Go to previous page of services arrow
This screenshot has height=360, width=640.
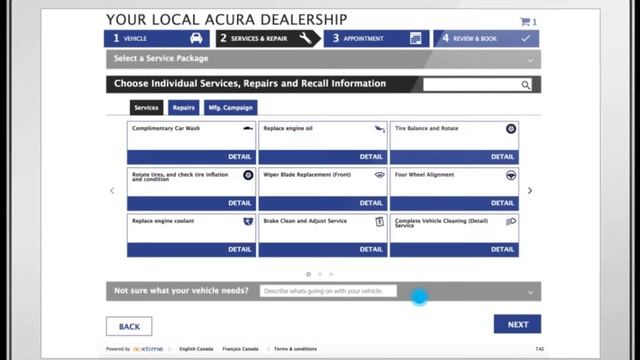(x=112, y=191)
